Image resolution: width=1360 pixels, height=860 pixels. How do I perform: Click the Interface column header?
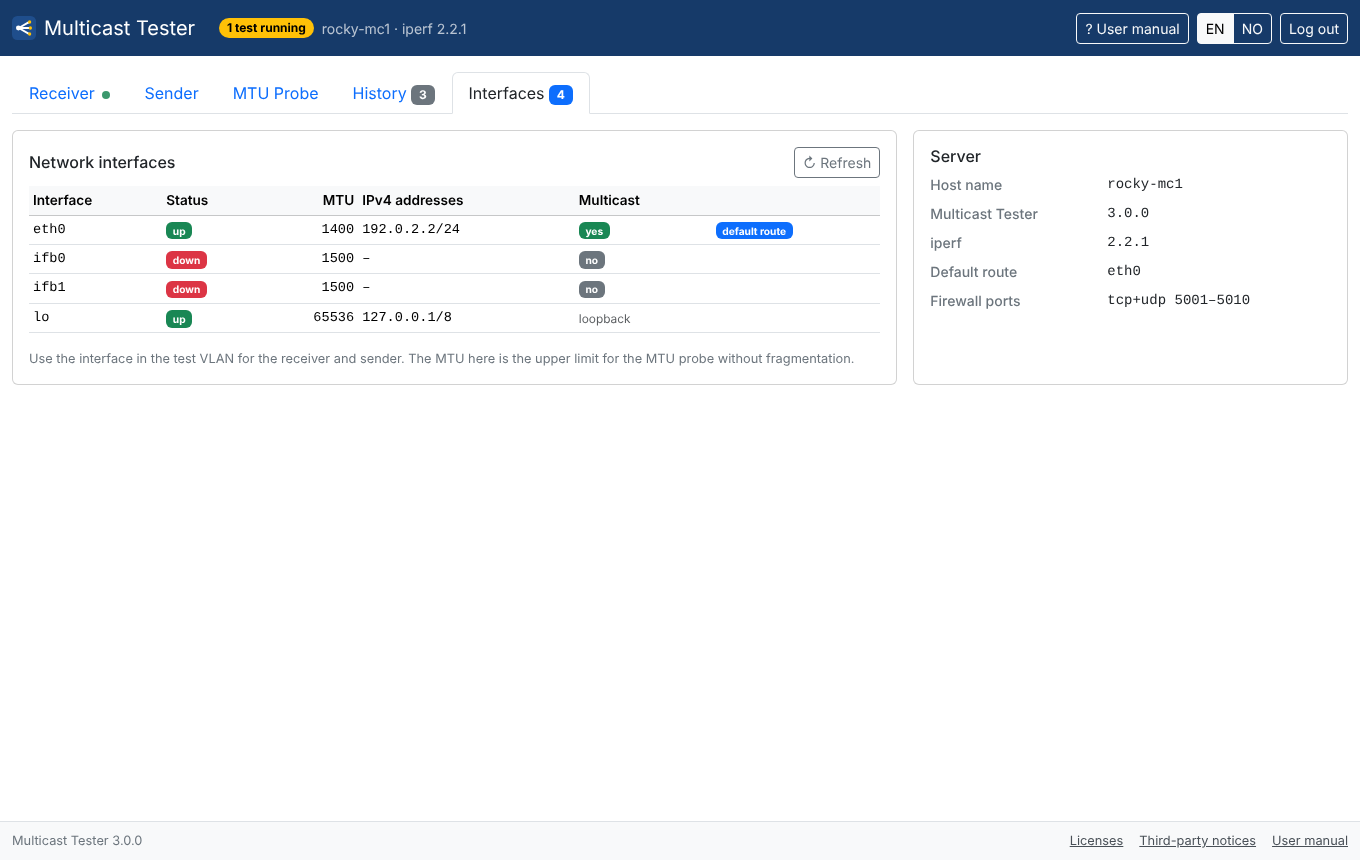point(62,200)
